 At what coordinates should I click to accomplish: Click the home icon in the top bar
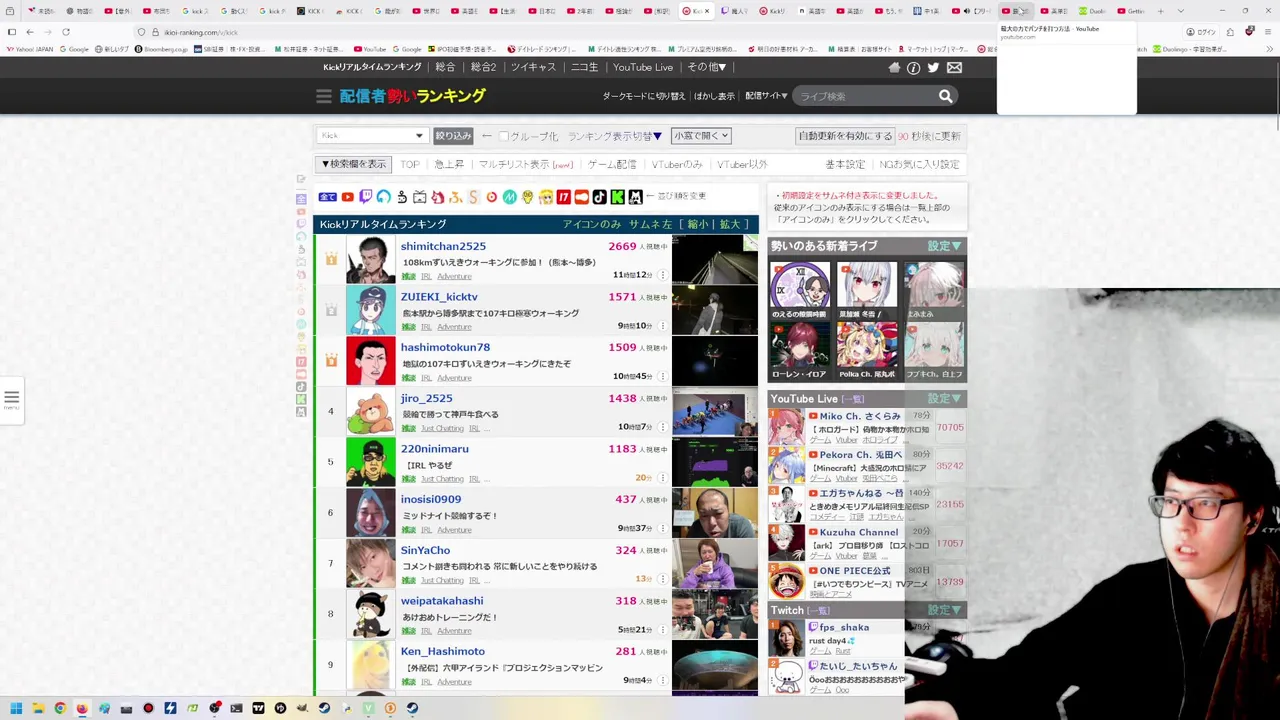(x=894, y=67)
